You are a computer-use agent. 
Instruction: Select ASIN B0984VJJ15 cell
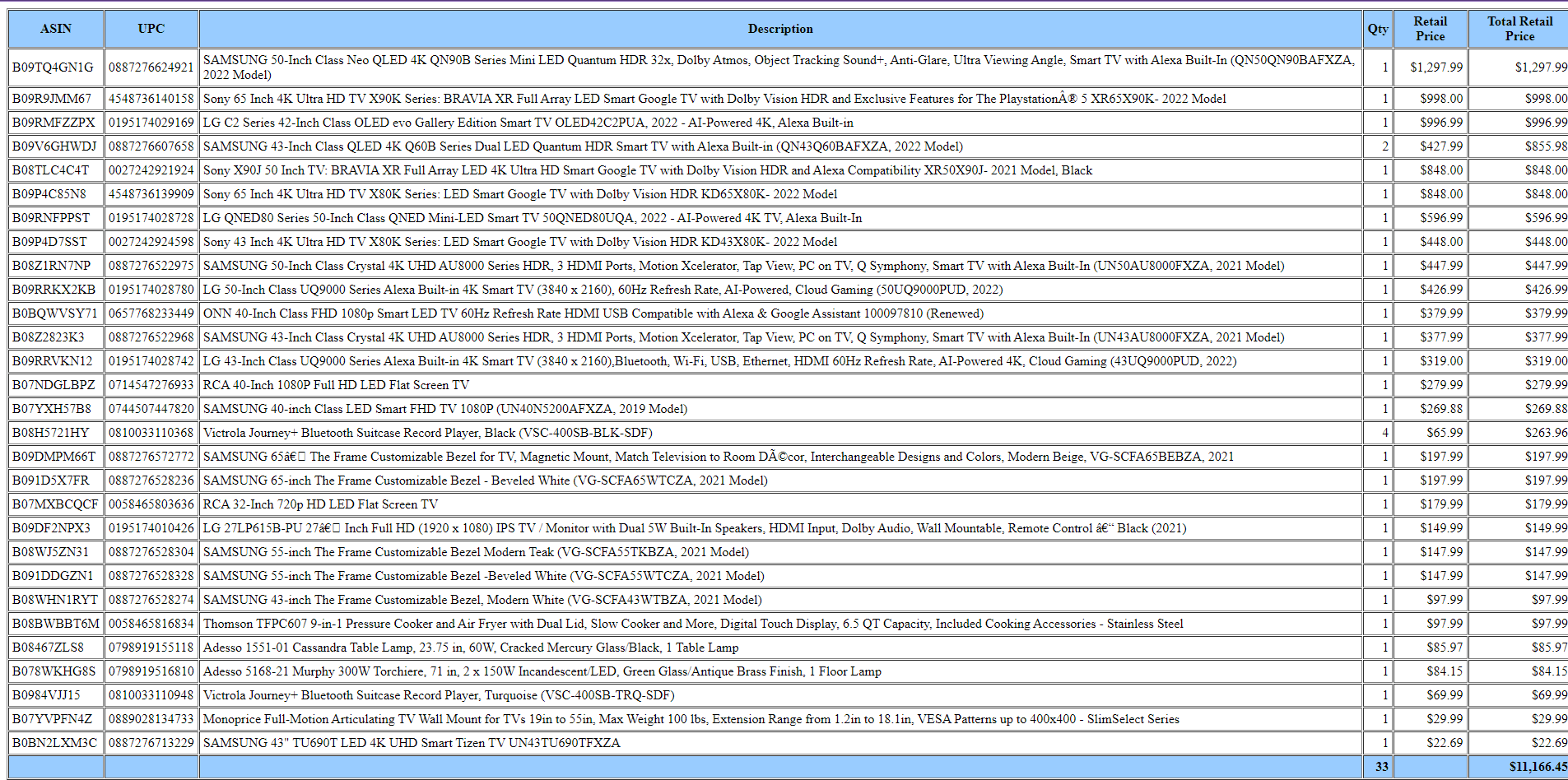pyautogui.click(x=56, y=695)
